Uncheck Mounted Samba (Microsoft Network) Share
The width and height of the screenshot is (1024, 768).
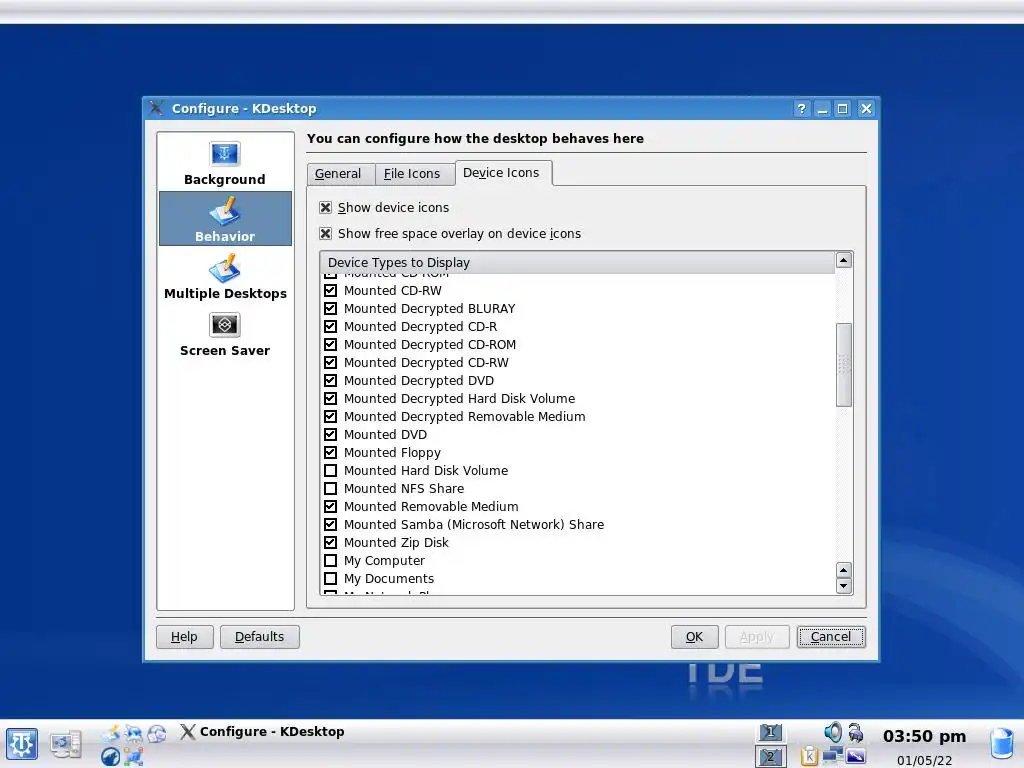(x=330, y=524)
